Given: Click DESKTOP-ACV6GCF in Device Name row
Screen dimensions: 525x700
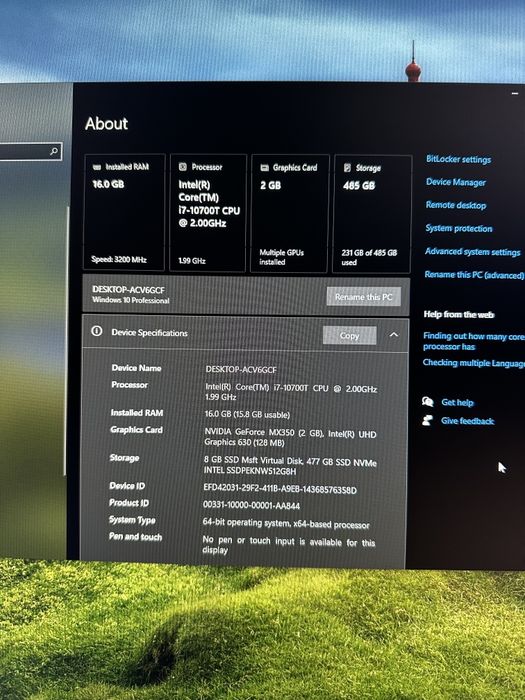Looking at the screenshot, I should [241, 369].
